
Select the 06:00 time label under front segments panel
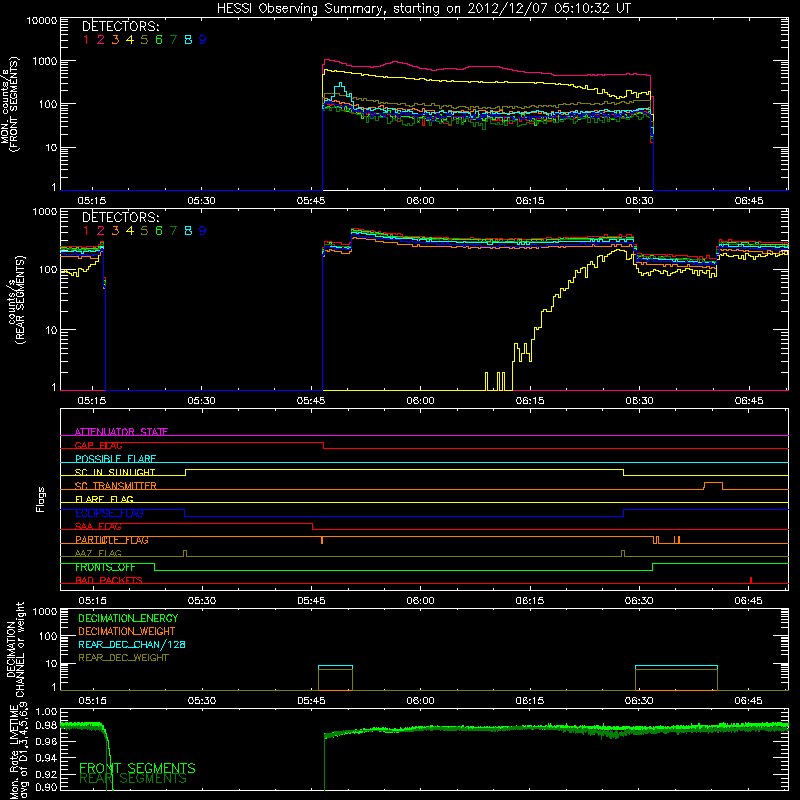coord(420,201)
